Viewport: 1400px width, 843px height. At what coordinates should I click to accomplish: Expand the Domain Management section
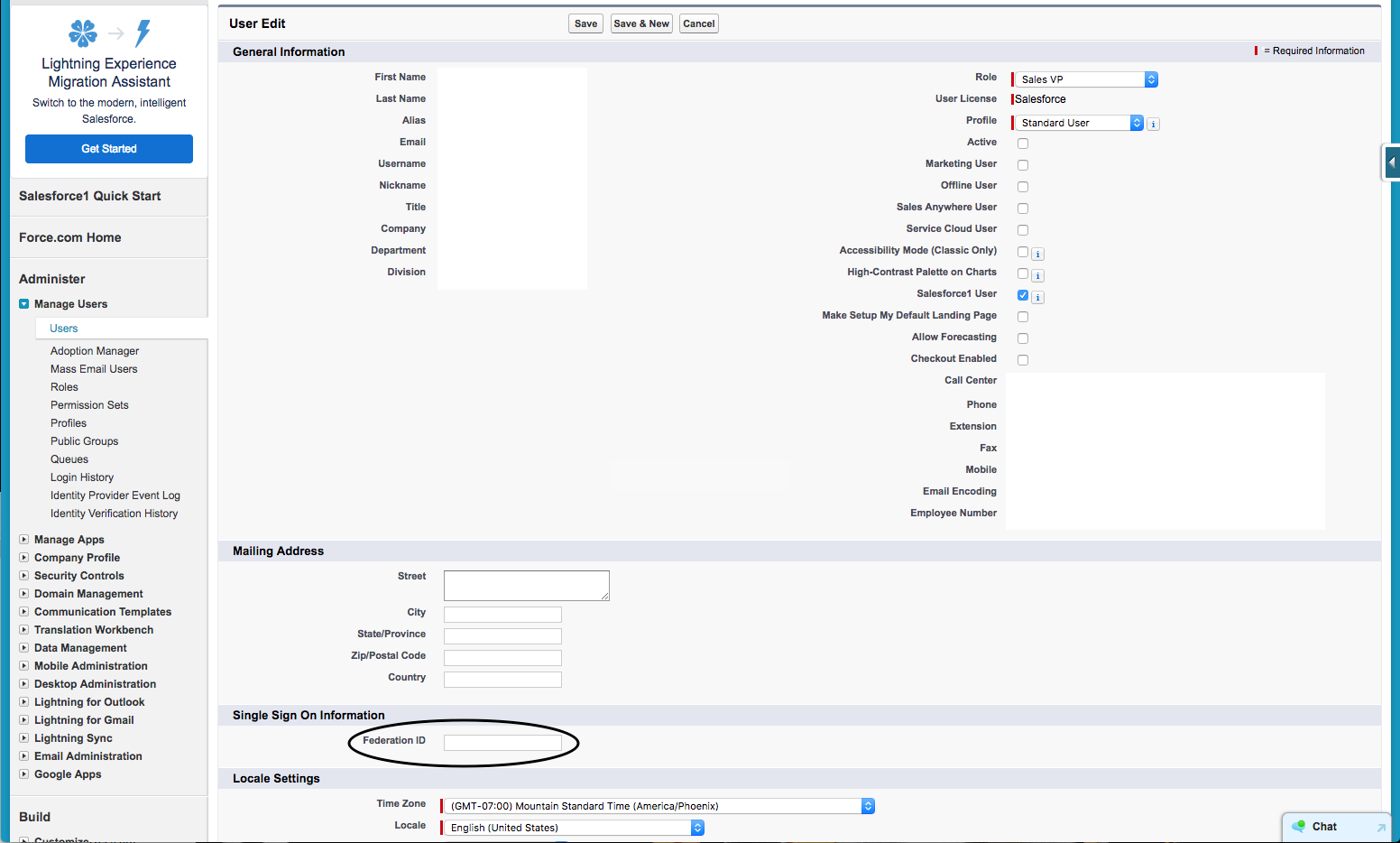[24, 594]
